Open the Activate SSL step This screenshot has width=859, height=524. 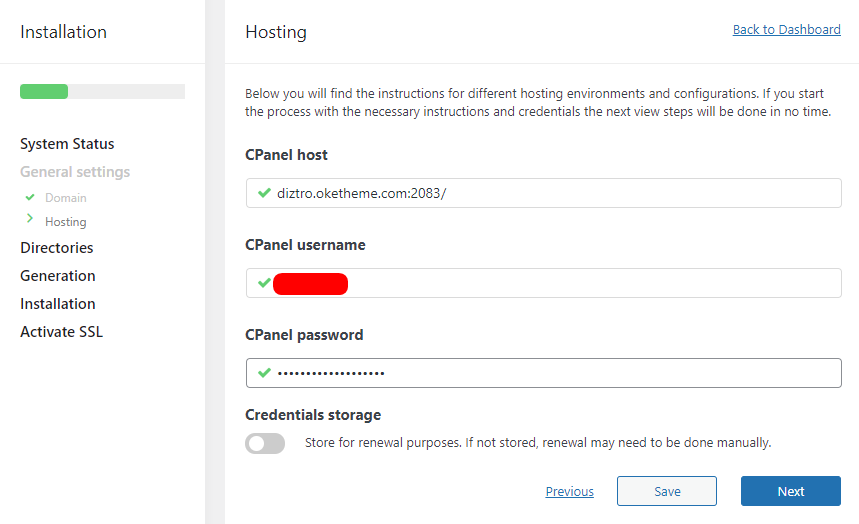(x=61, y=332)
